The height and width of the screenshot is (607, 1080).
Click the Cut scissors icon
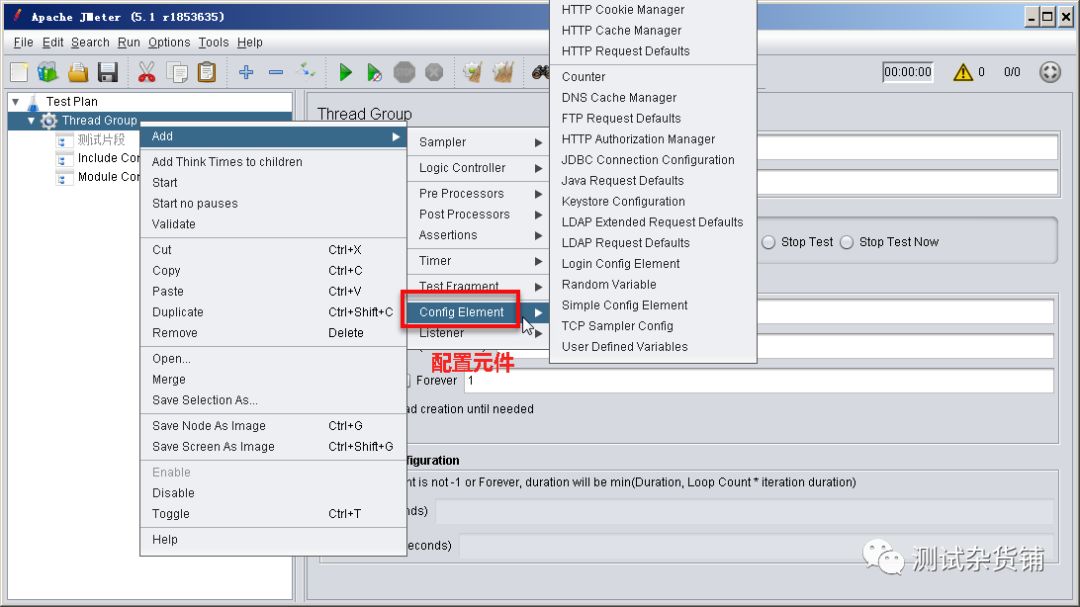pos(147,72)
